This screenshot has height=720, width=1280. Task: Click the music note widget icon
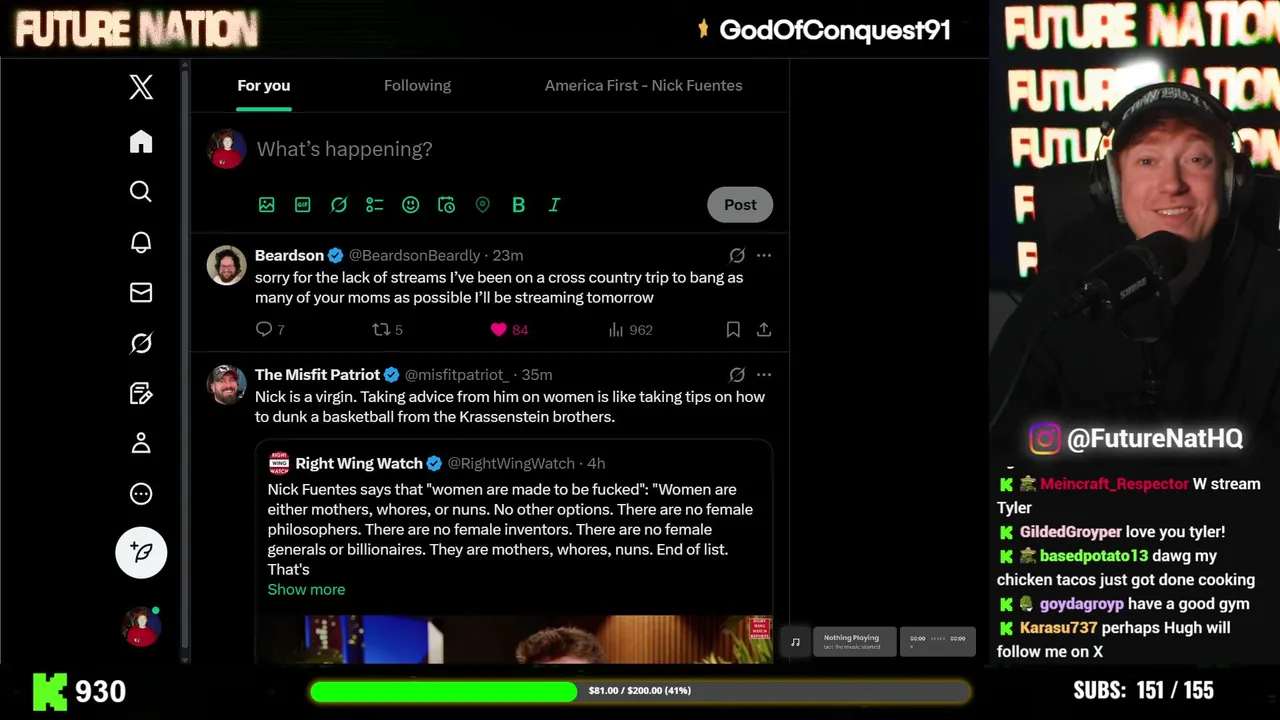pyautogui.click(x=795, y=642)
